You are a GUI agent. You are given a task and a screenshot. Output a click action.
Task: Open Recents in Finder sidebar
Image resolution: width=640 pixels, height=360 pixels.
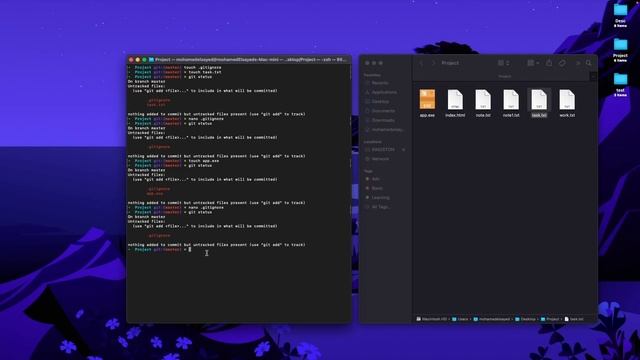point(380,83)
